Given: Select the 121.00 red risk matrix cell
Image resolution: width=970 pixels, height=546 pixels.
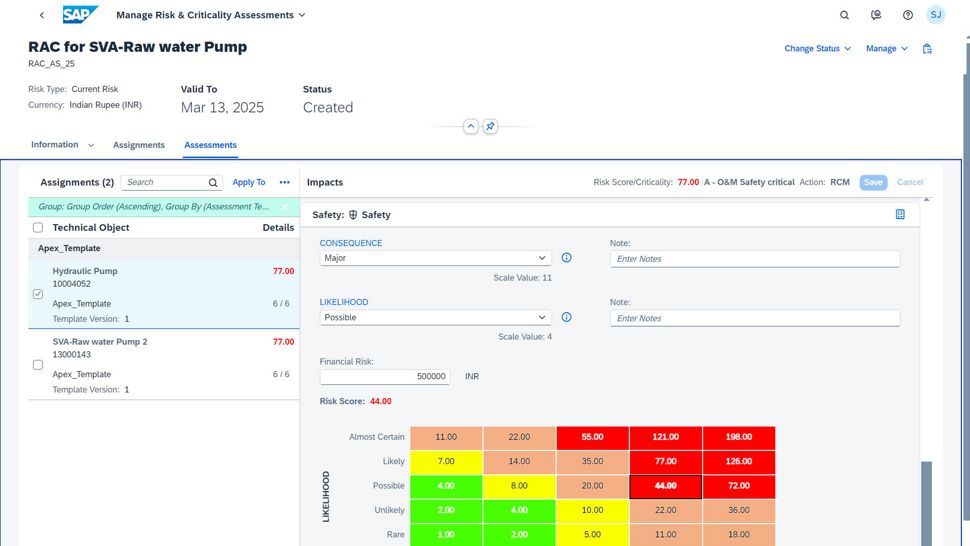Looking at the screenshot, I should coord(665,437).
